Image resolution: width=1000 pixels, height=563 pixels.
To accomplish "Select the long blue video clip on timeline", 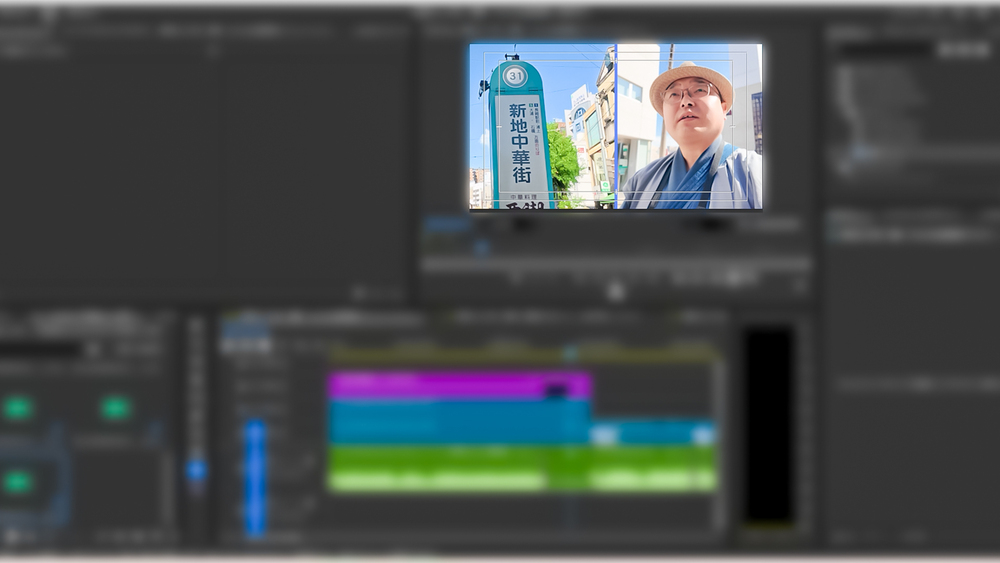I will point(459,422).
